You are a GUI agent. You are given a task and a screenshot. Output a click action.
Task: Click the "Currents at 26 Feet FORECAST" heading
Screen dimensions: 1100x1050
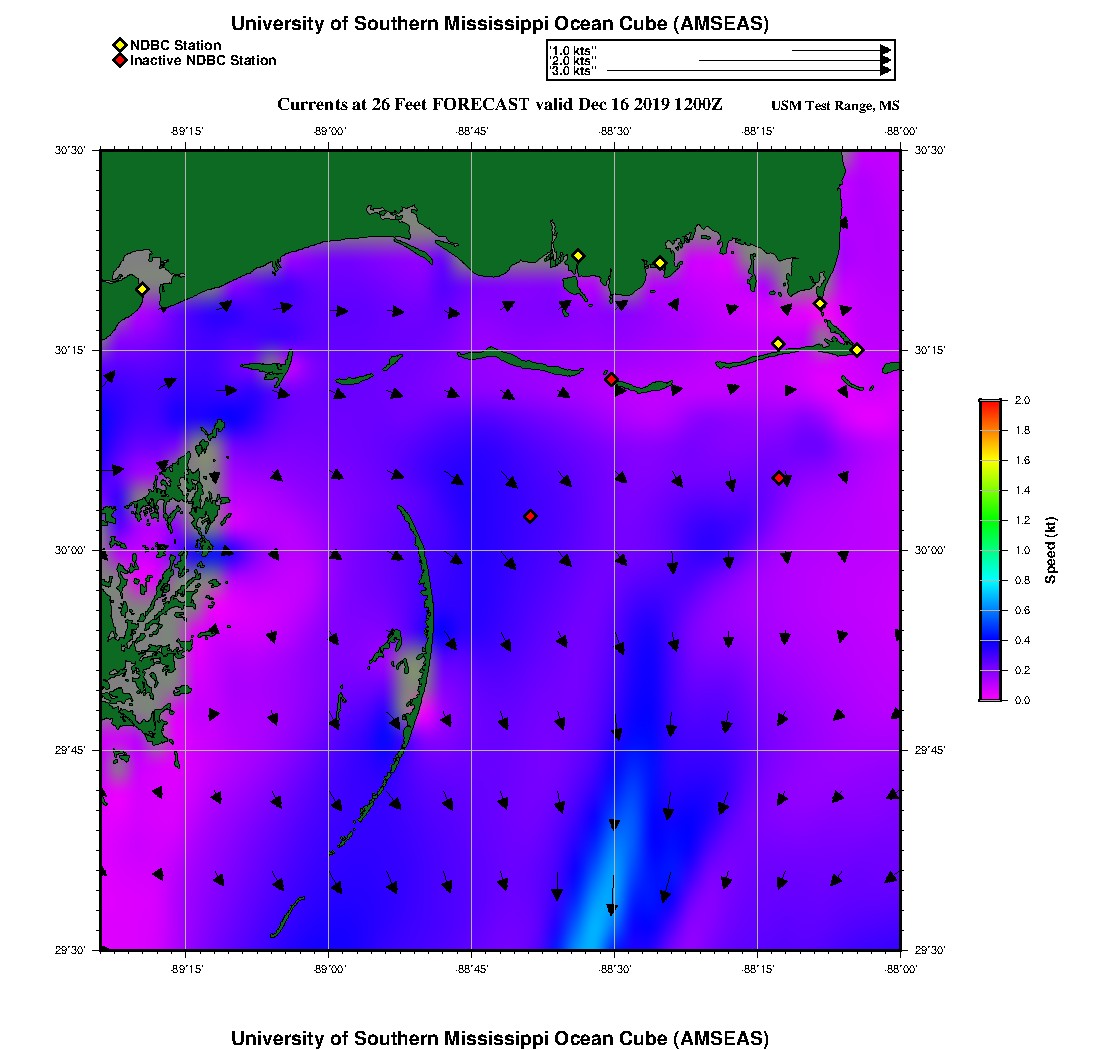pyautogui.click(x=498, y=105)
